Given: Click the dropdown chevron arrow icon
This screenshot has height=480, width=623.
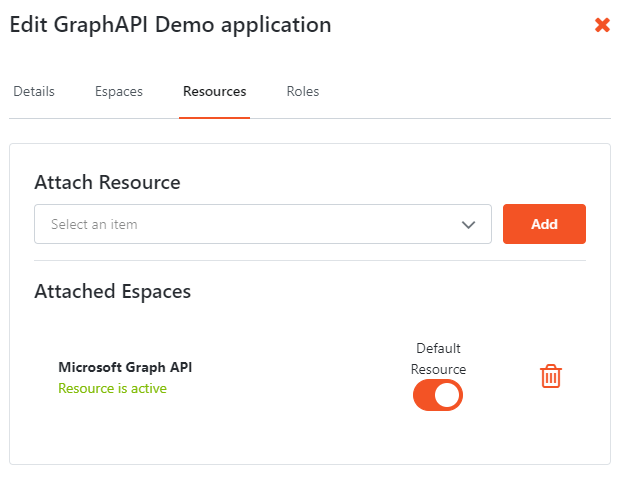Looking at the screenshot, I should coord(468,225).
